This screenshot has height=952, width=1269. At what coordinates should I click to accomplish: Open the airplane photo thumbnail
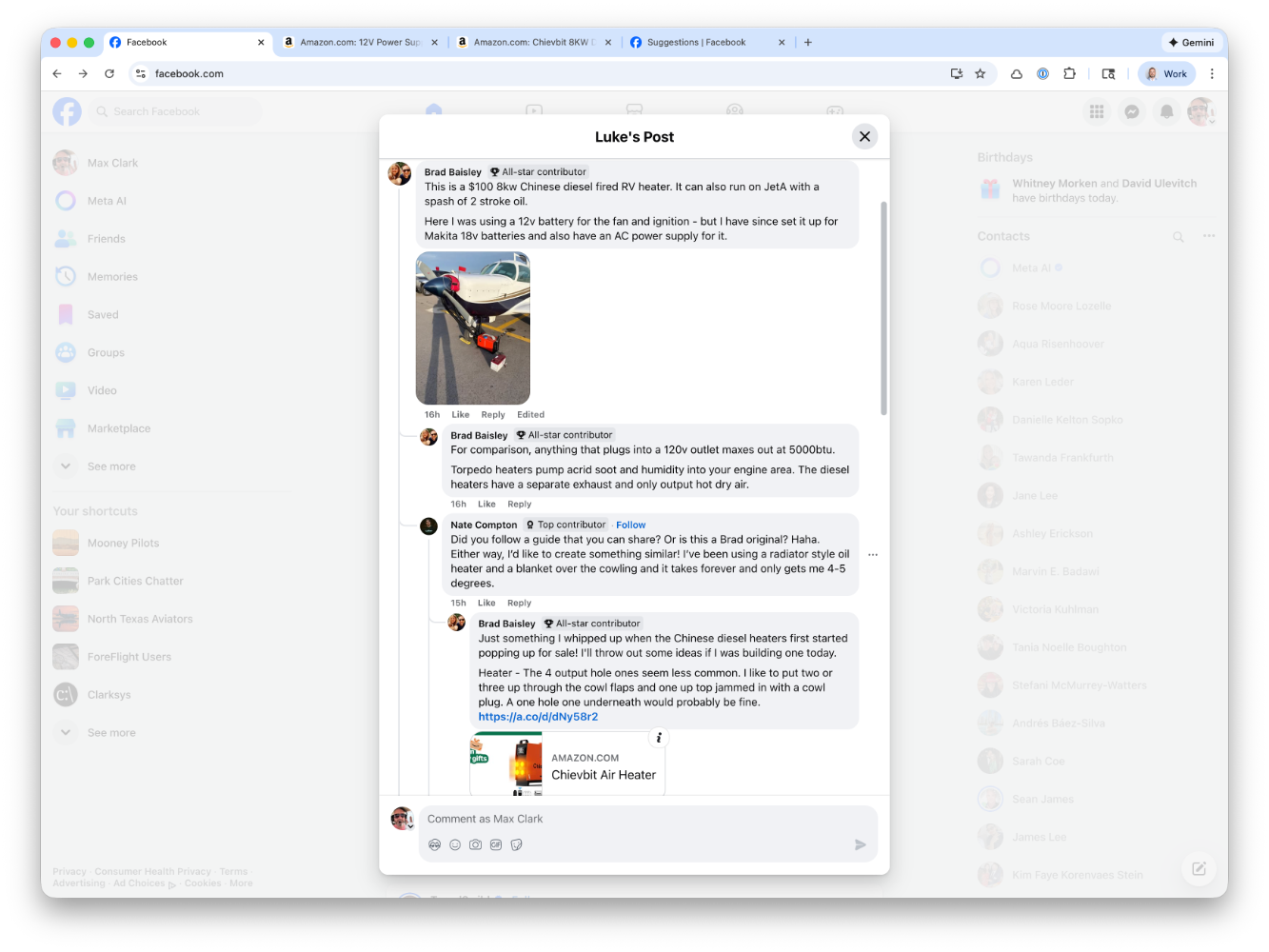472,328
